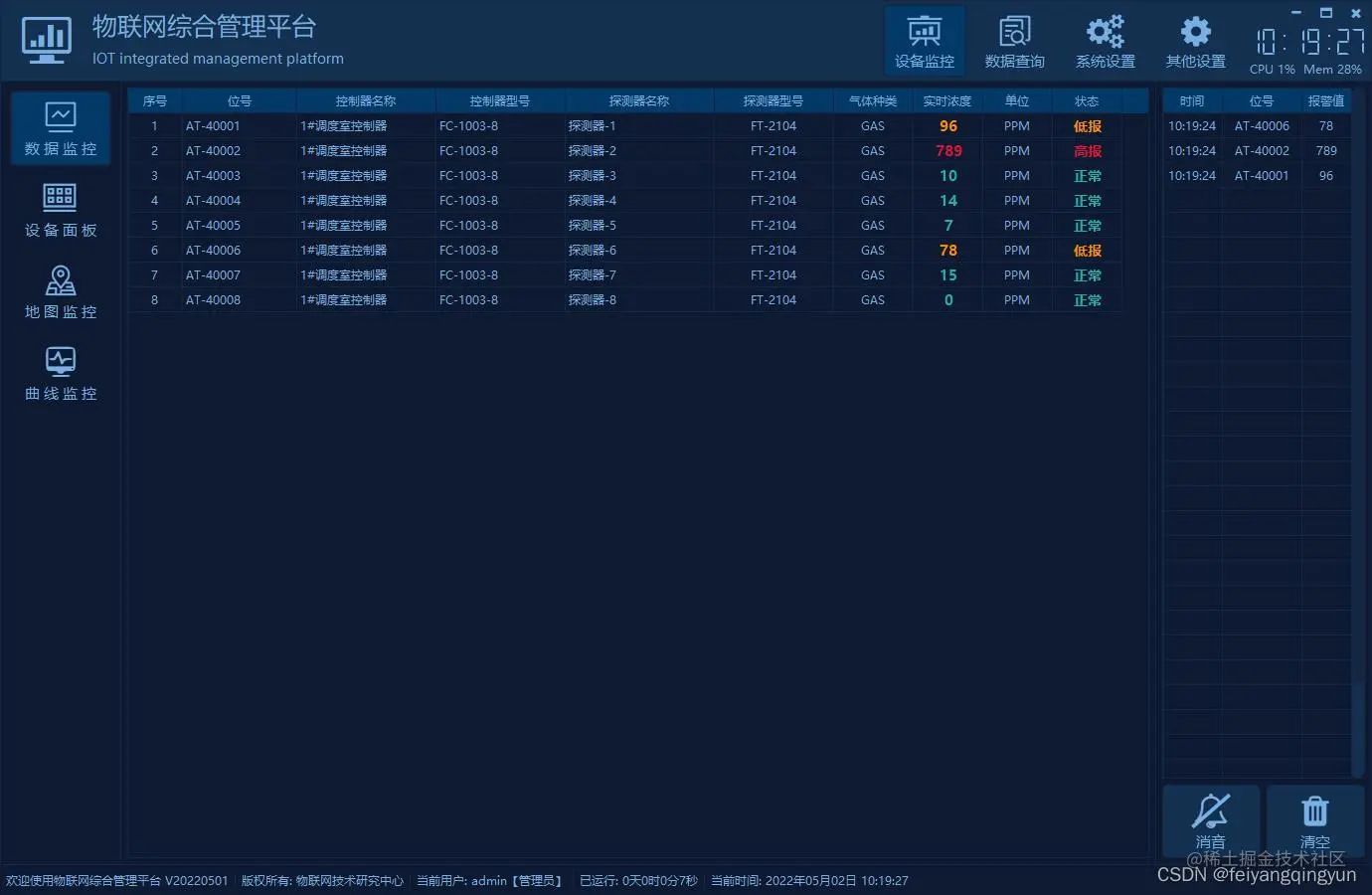Image resolution: width=1372 pixels, height=895 pixels.
Task: Click the 实时浓度 column header
Action: click(x=946, y=101)
